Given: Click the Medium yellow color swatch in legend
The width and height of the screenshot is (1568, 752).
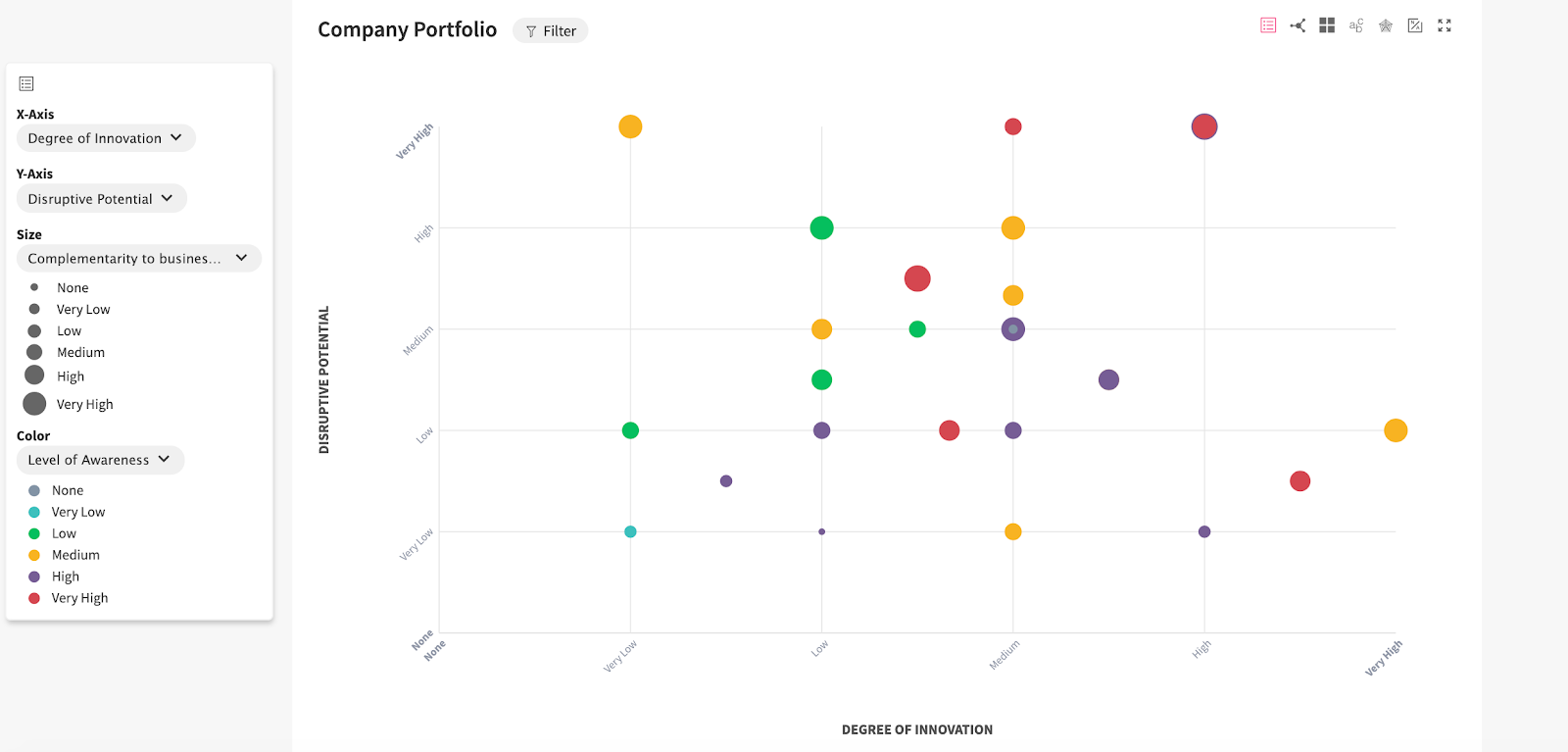Looking at the screenshot, I should click(32, 554).
